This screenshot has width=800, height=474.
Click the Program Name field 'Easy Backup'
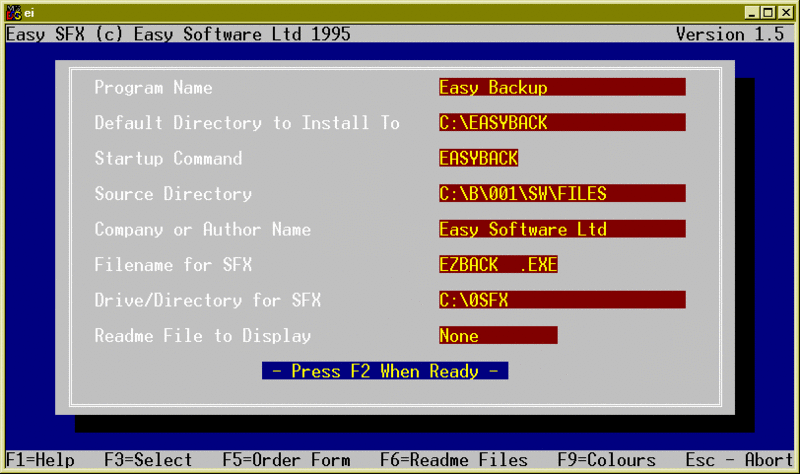(562, 87)
